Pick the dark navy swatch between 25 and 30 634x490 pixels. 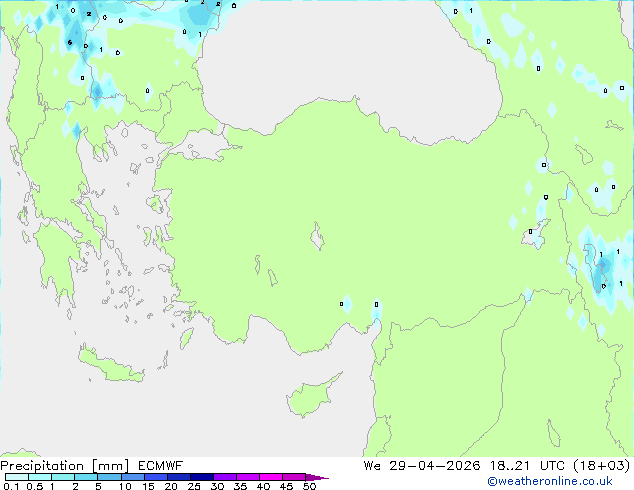tap(201, 477)
